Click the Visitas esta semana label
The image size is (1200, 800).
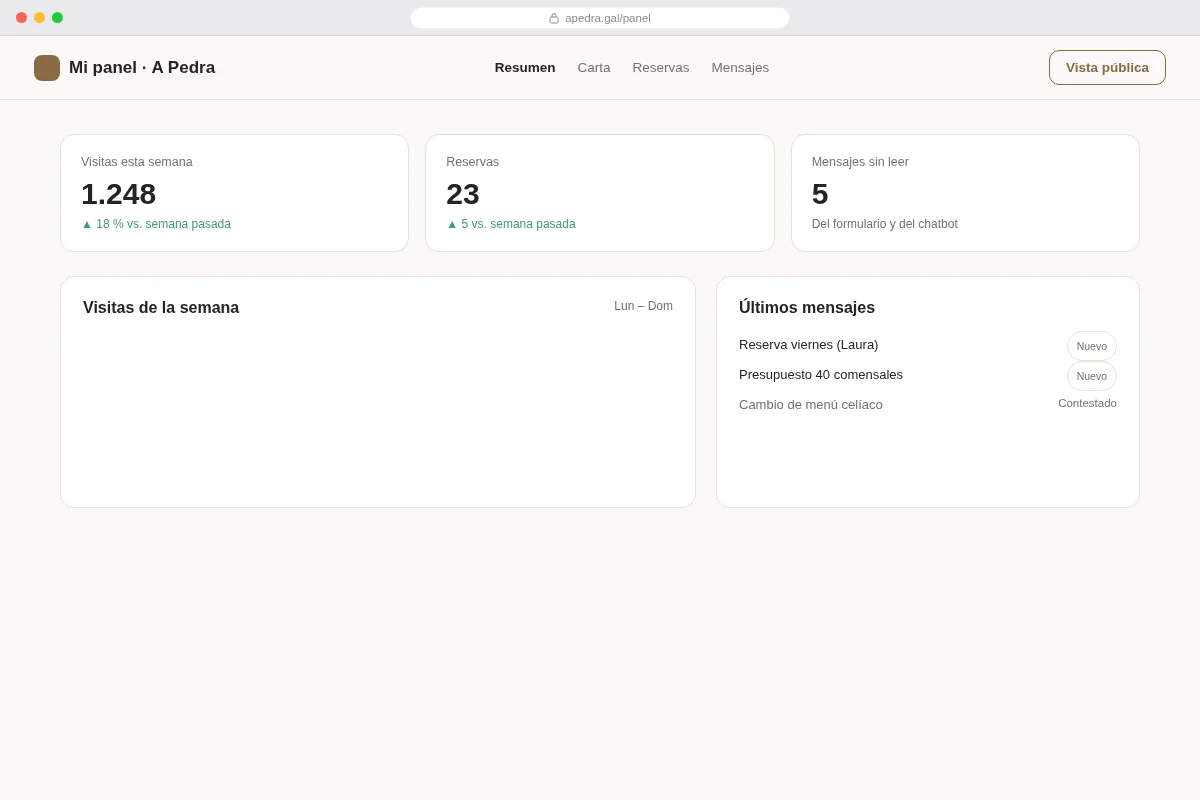[x=137, y=162]
